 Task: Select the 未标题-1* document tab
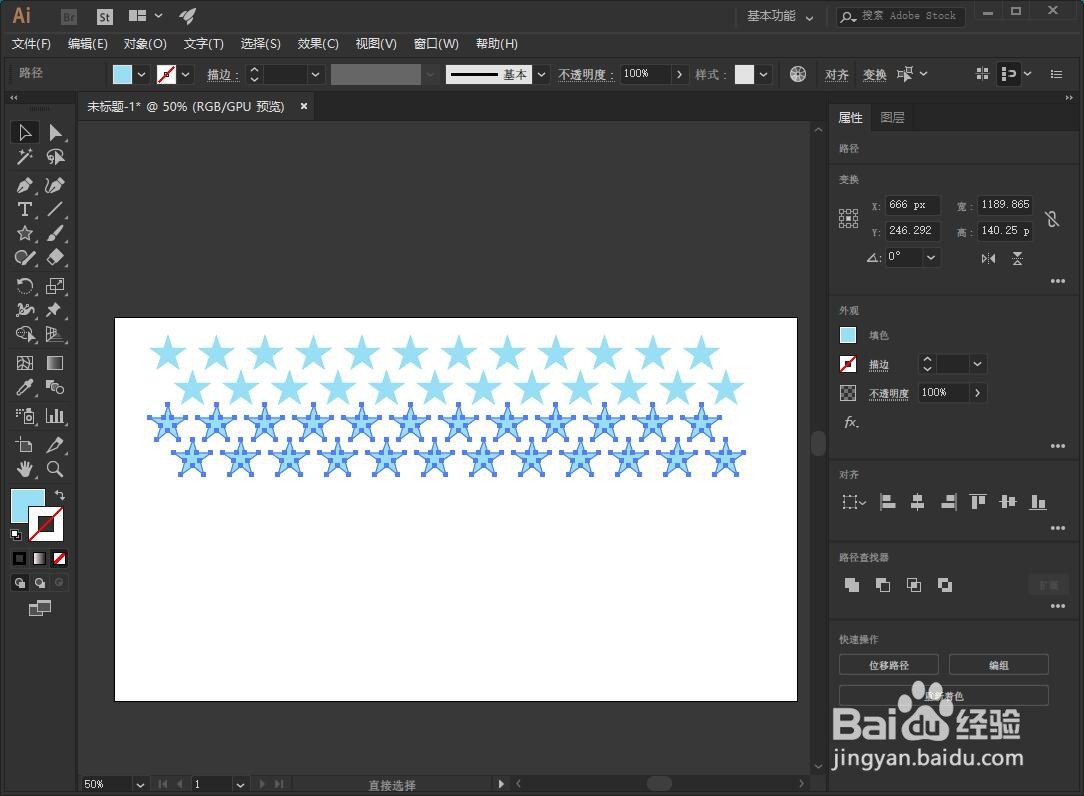[185, 107]
